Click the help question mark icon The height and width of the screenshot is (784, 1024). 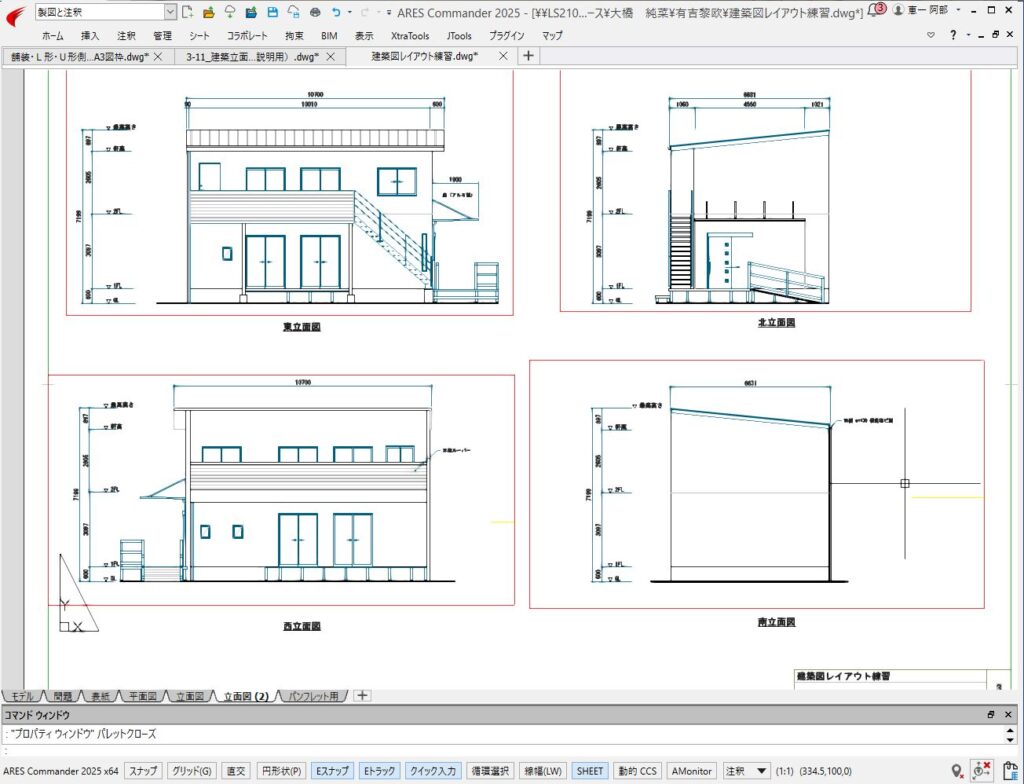click(953, 35)
